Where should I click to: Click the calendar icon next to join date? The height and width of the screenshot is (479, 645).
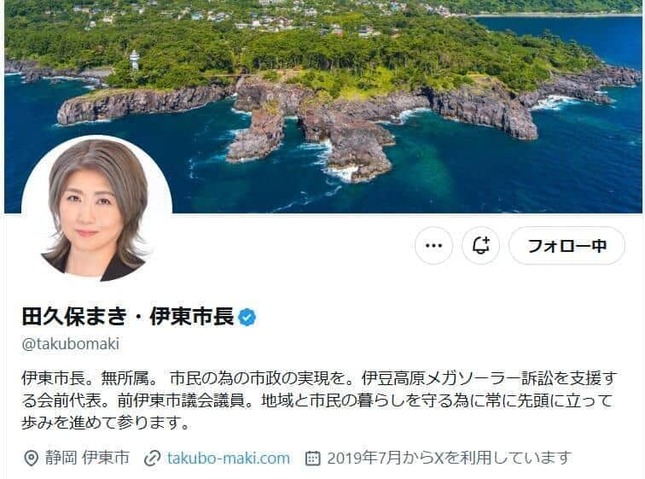(x=312, y=458)
